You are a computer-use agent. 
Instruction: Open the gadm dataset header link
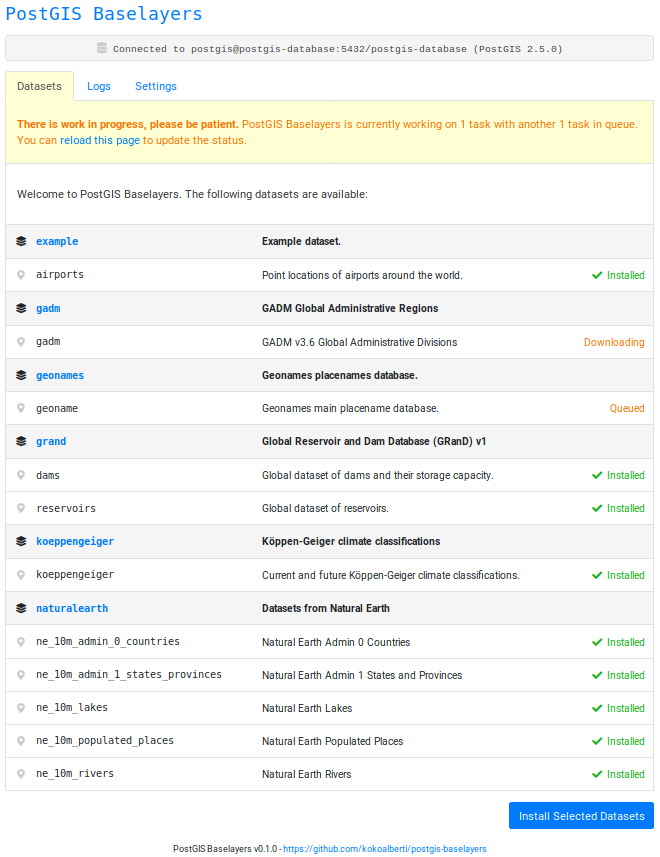pyautogui.click(x=49, y=308)
